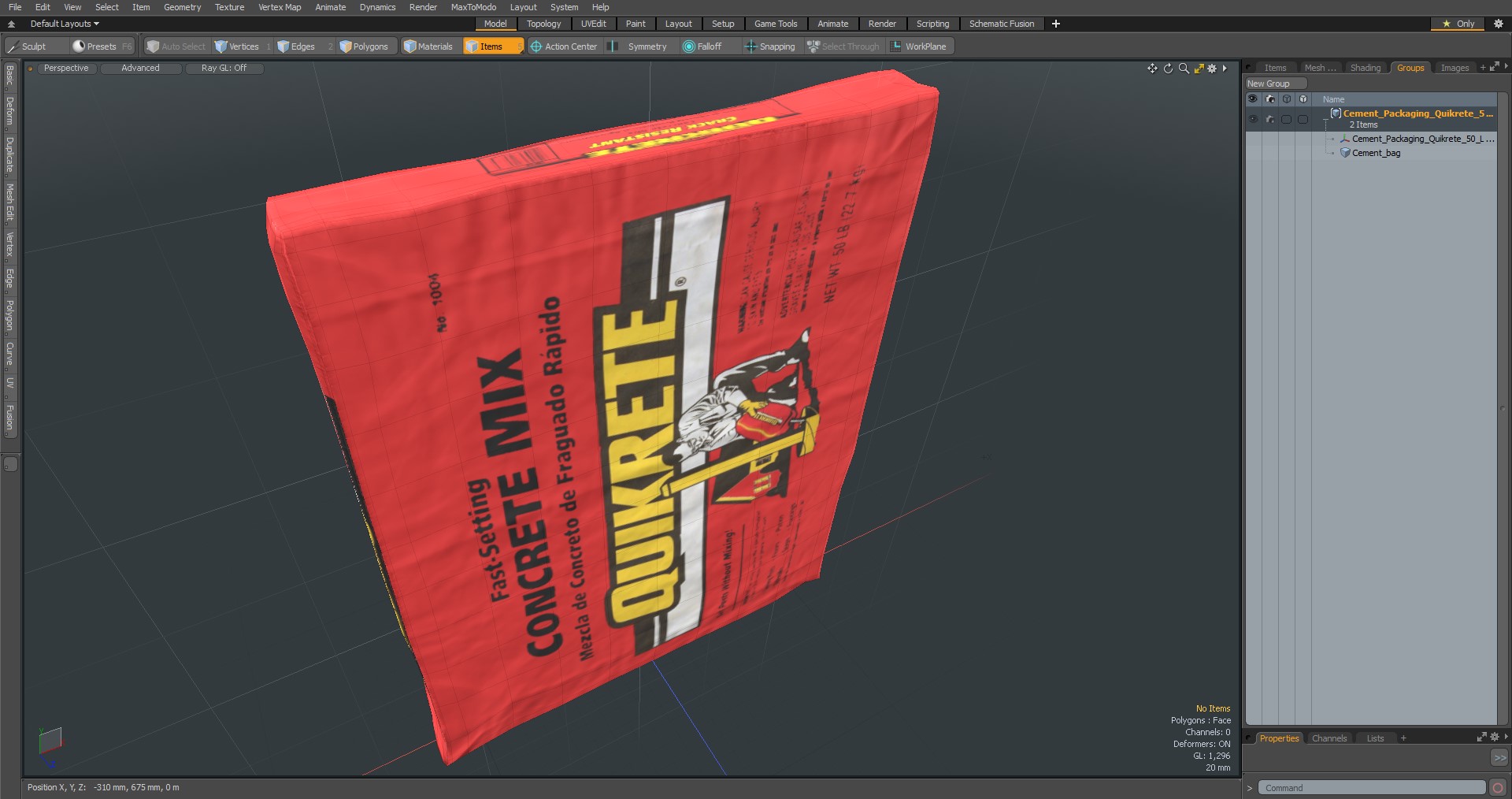Screen dimensions: 1512x799
Task: Open the Advanced shading style menu
Action: 140,69
